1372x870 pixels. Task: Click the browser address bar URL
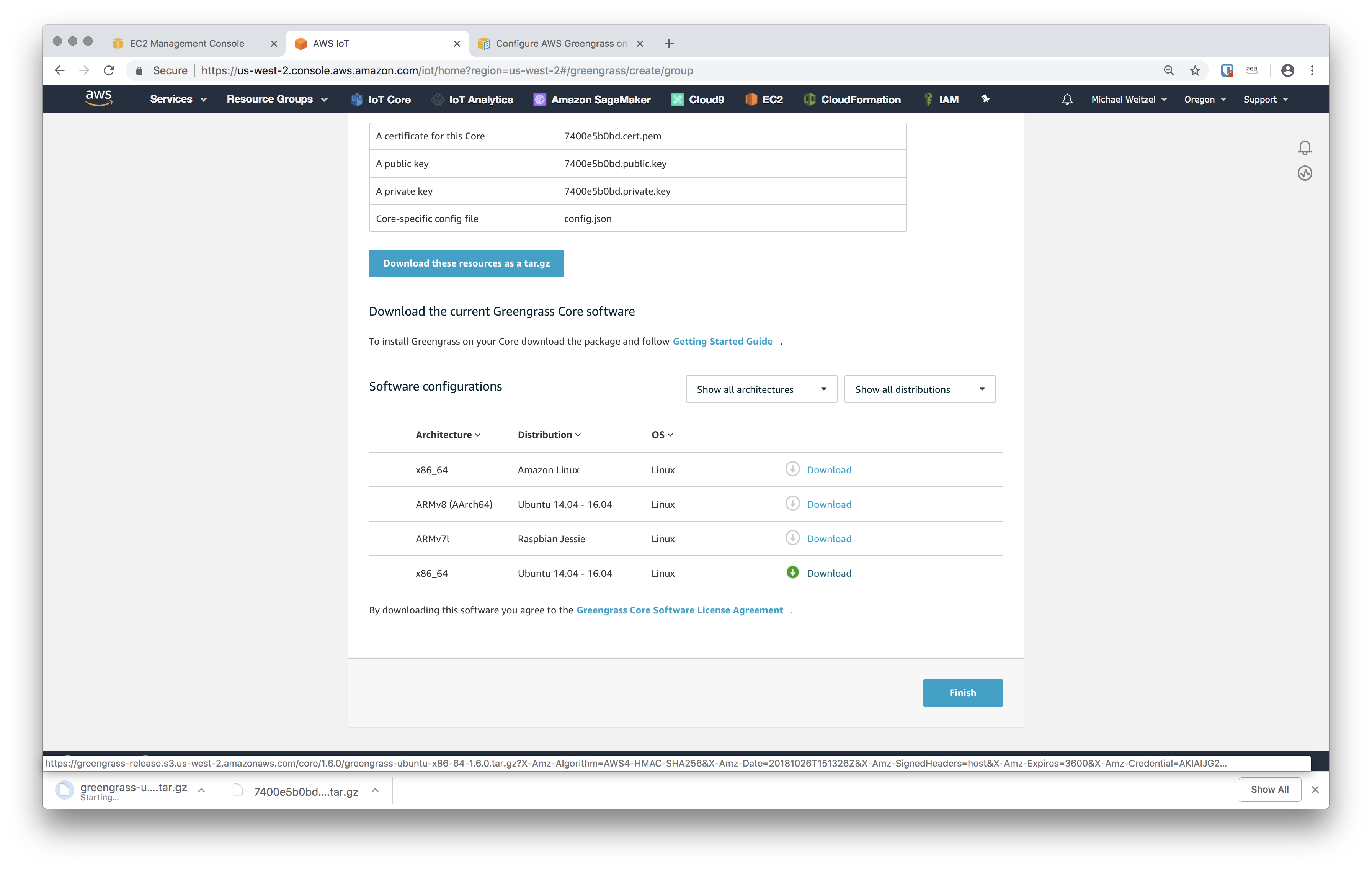tap(447, 70)
